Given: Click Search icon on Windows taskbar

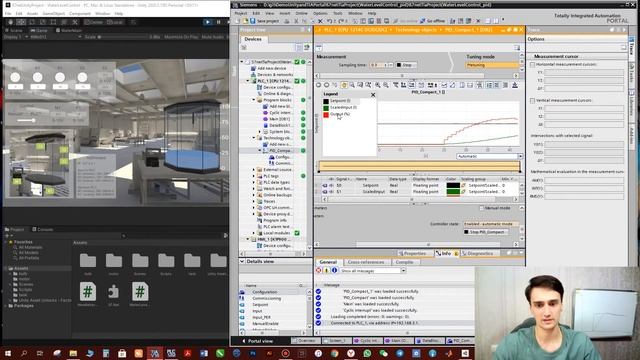Looking at the screenshot, I should [x=24, y=353].
